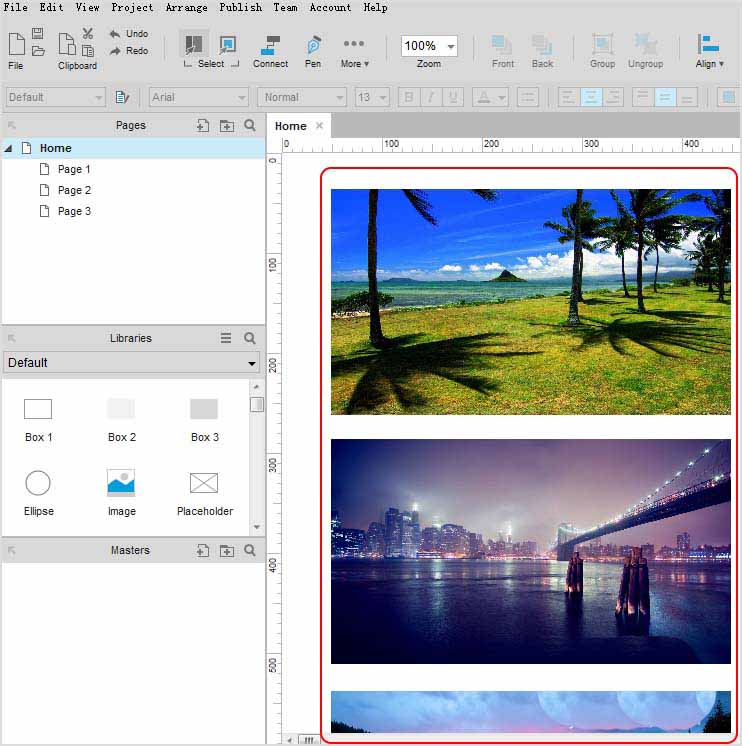The width and height of the screenshot is (742, 746).
Task: Open the Zoom 100% dropdown
Action: tap(451, 46)
